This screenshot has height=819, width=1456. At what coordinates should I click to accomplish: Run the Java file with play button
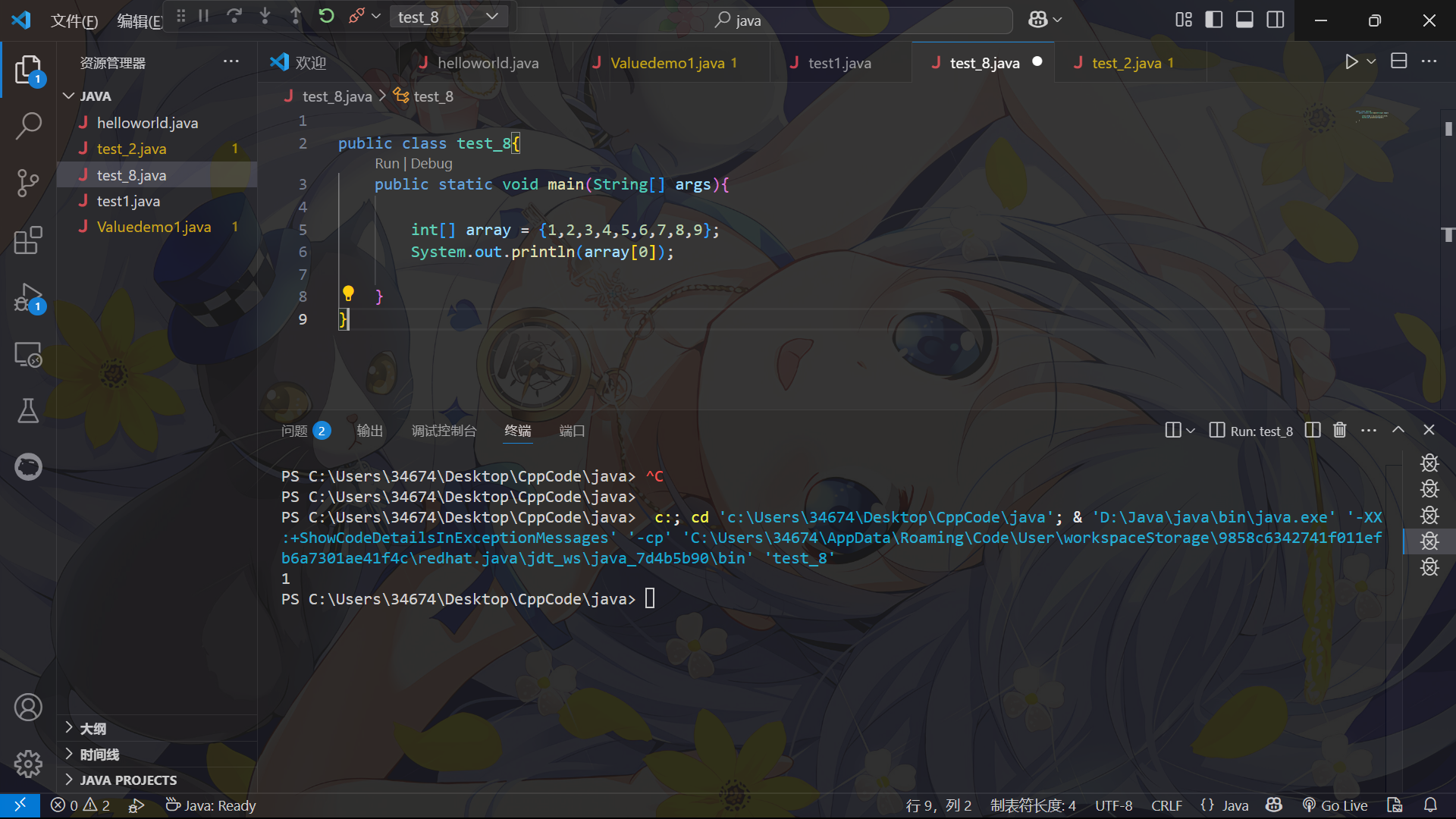coord(1351,62)
